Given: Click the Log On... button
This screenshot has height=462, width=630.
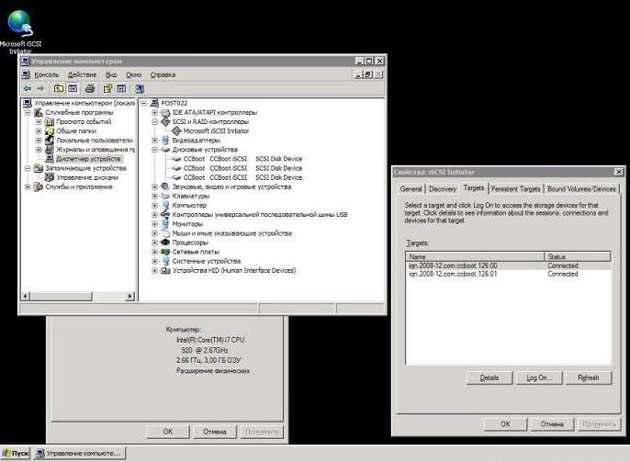Looking at the screenshot, I should click(x=539, y=378).
